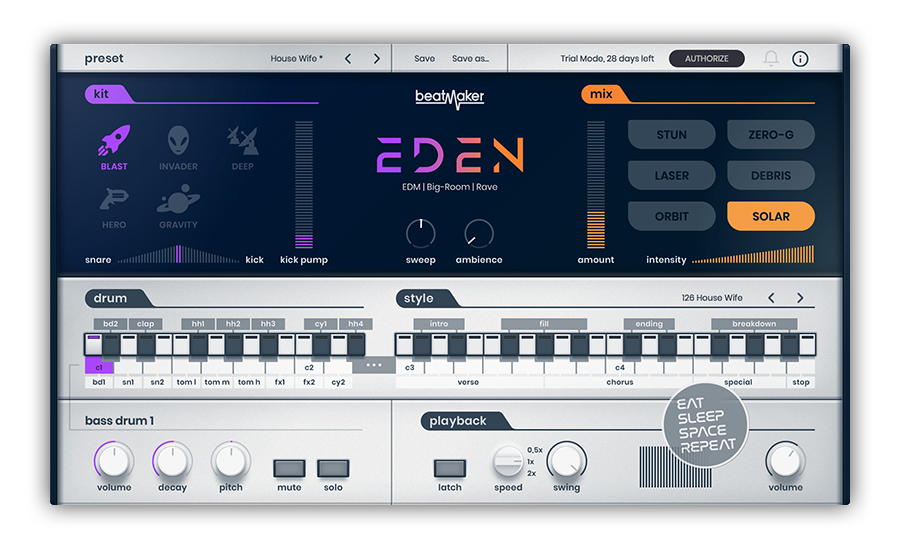The width and height of the screenshot is (900, 550).
Task: Open the info icon in header
Action: (800, 59)
